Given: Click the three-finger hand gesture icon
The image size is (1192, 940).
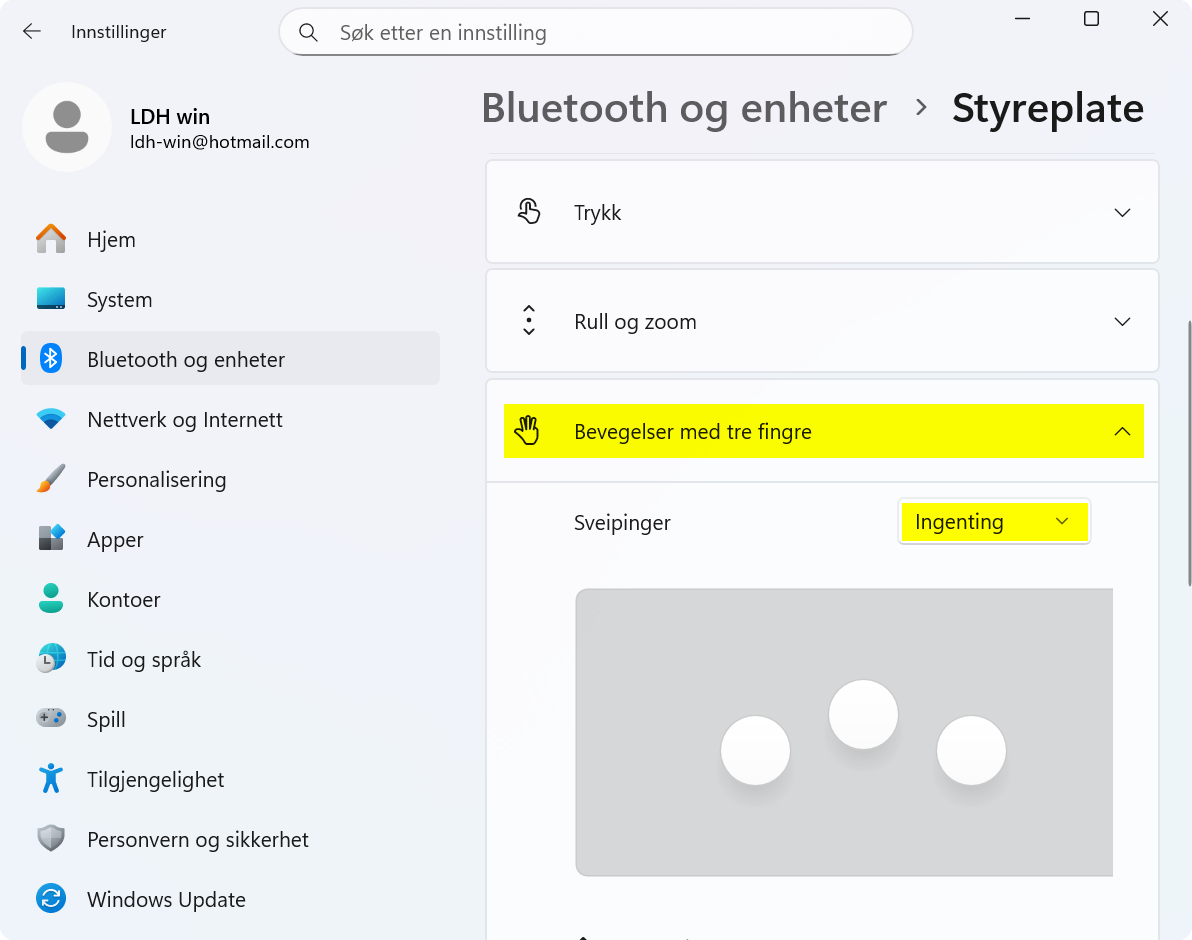Looking at the screenshot, I should coord(528,431).
